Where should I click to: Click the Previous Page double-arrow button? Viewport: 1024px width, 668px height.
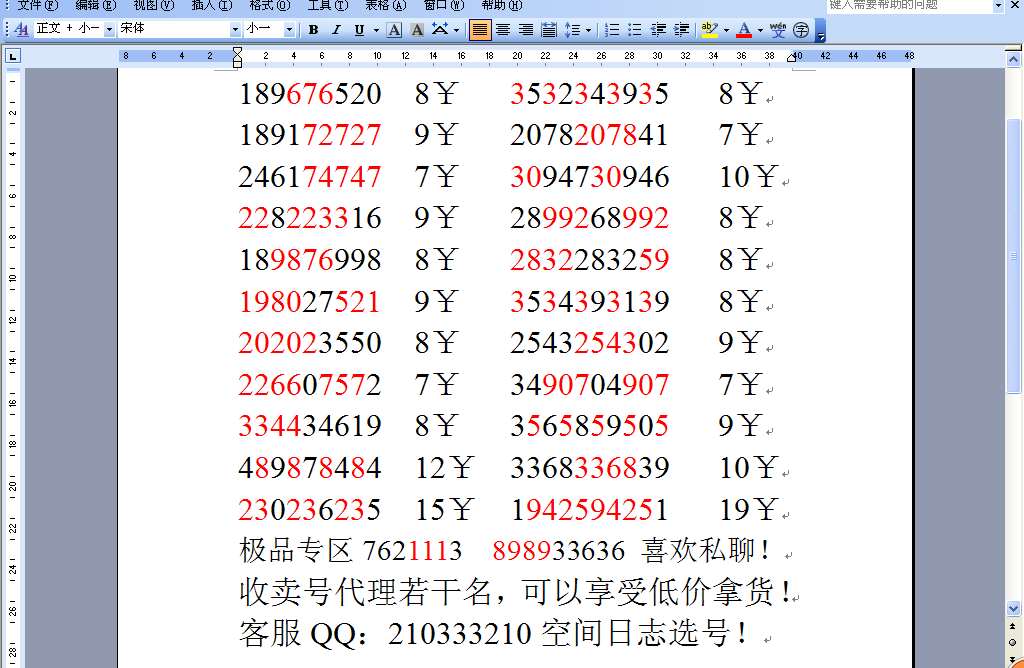1014,628
